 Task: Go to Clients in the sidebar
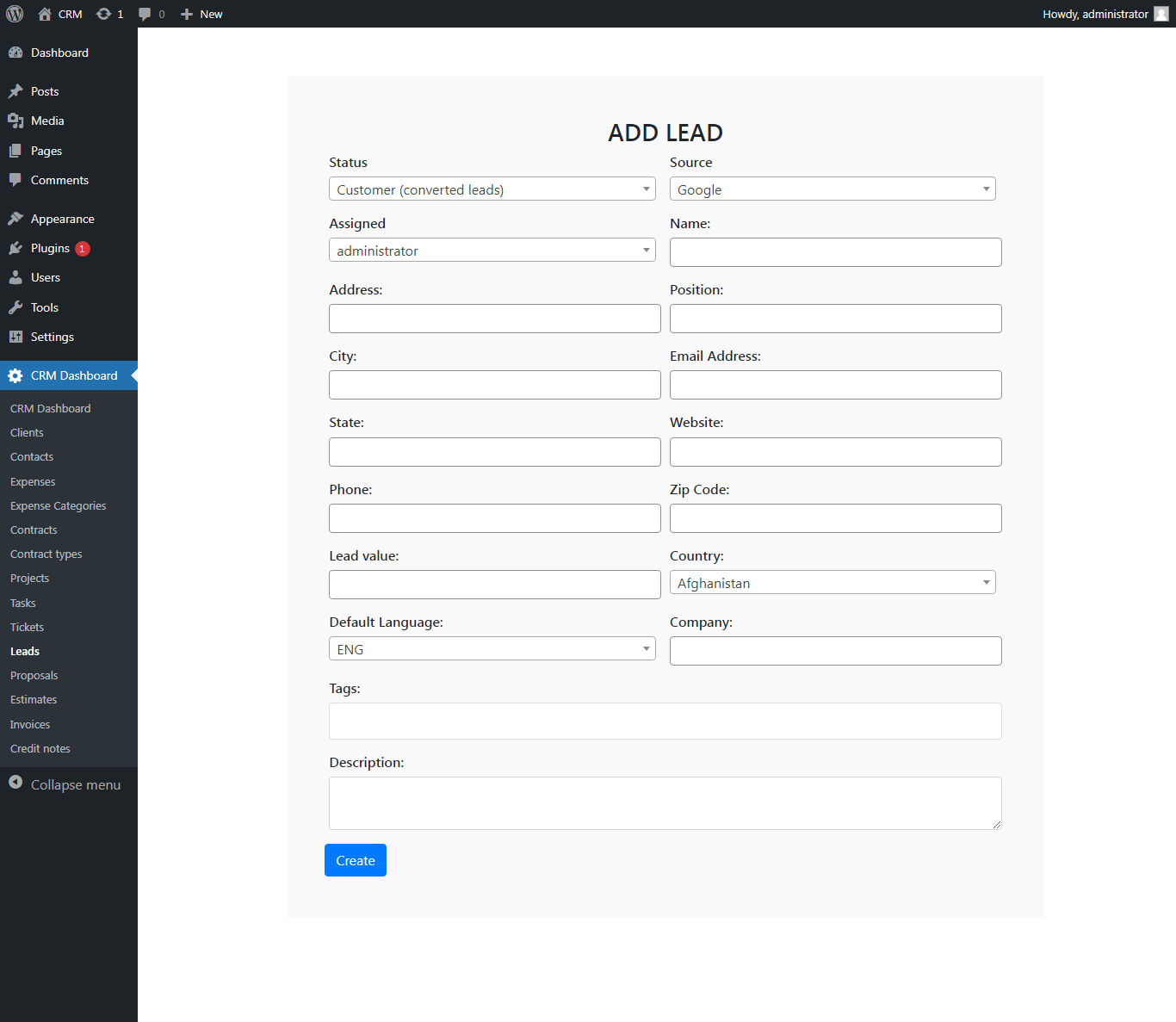(27, 433)
